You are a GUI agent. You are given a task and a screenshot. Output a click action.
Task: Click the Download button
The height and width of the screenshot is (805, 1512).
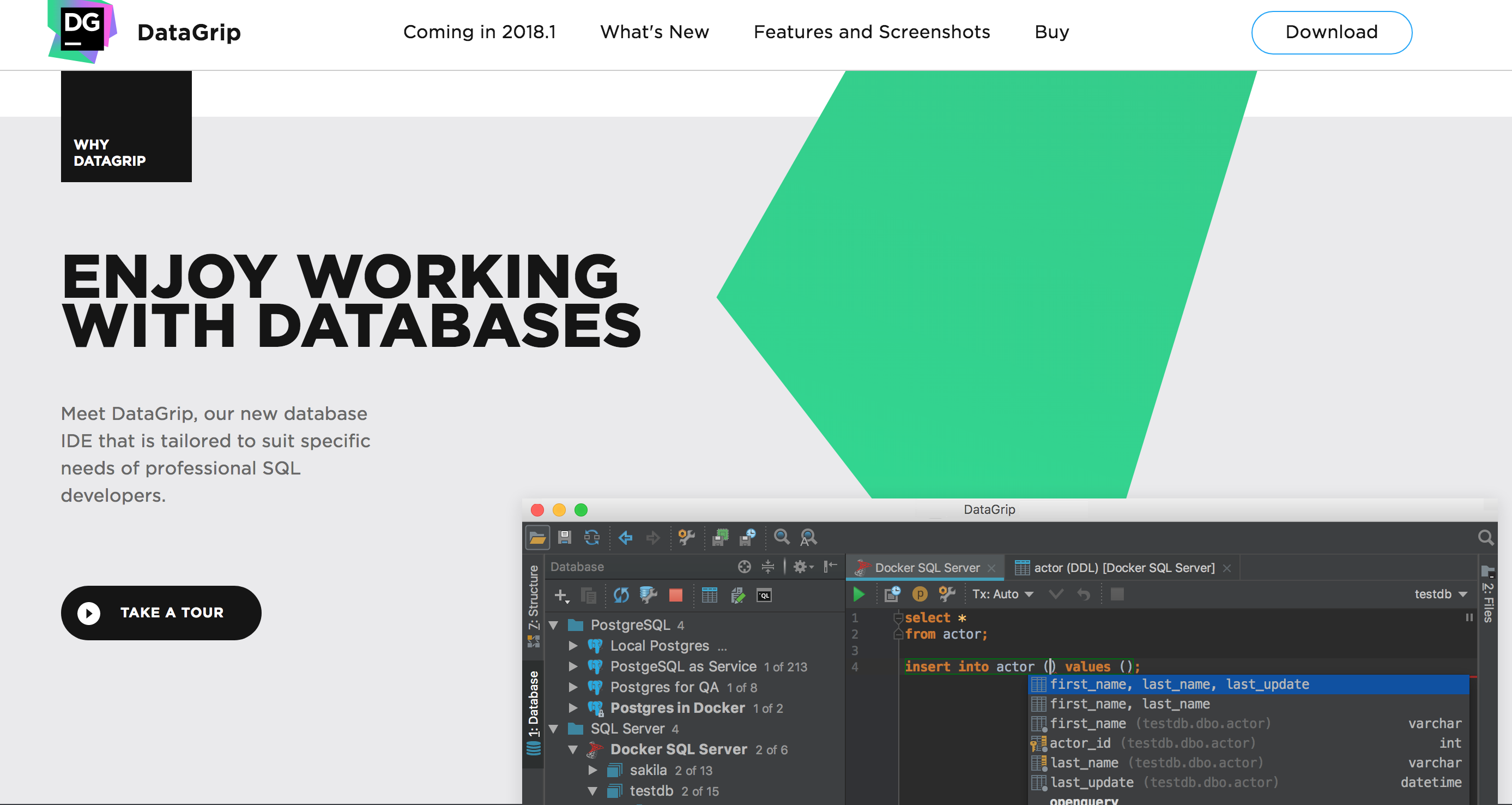pos(1331,32)
